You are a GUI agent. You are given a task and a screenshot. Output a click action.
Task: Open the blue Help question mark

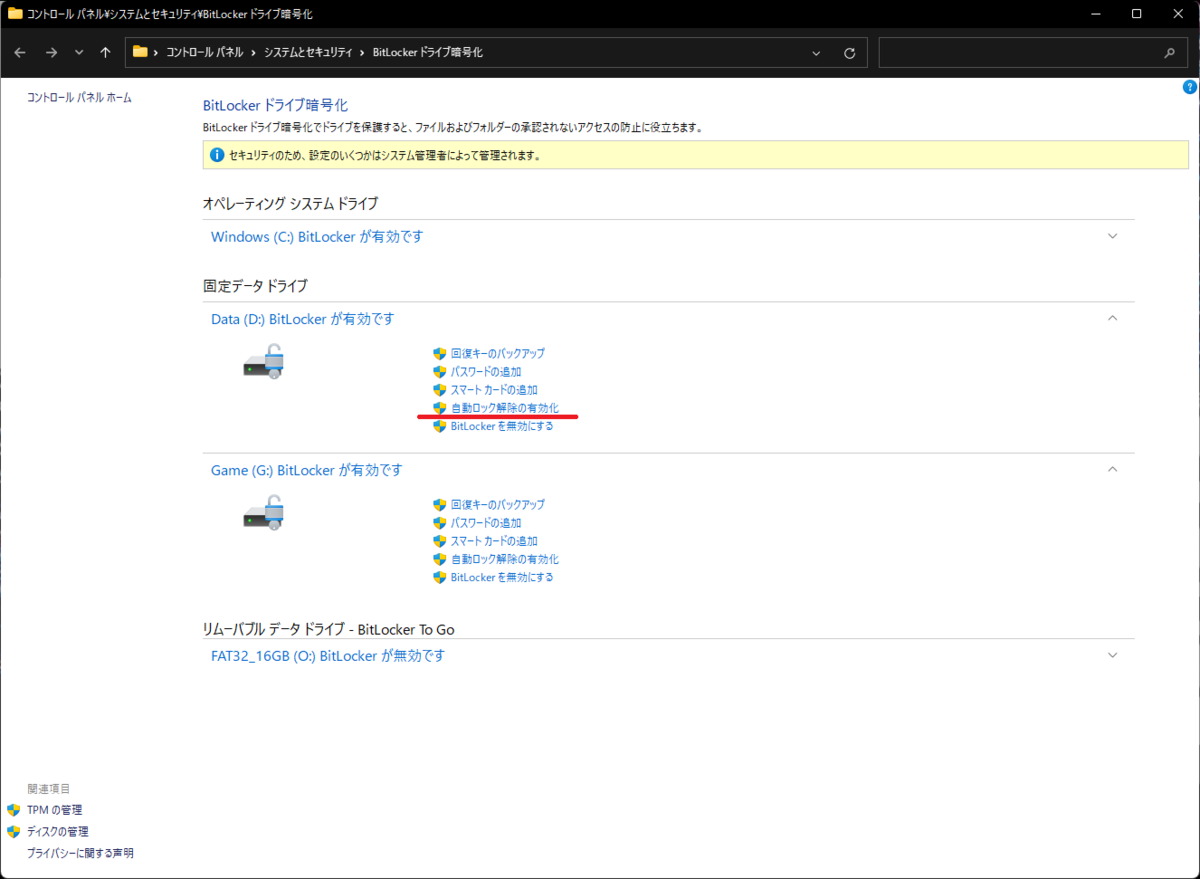click(1190, 87)
